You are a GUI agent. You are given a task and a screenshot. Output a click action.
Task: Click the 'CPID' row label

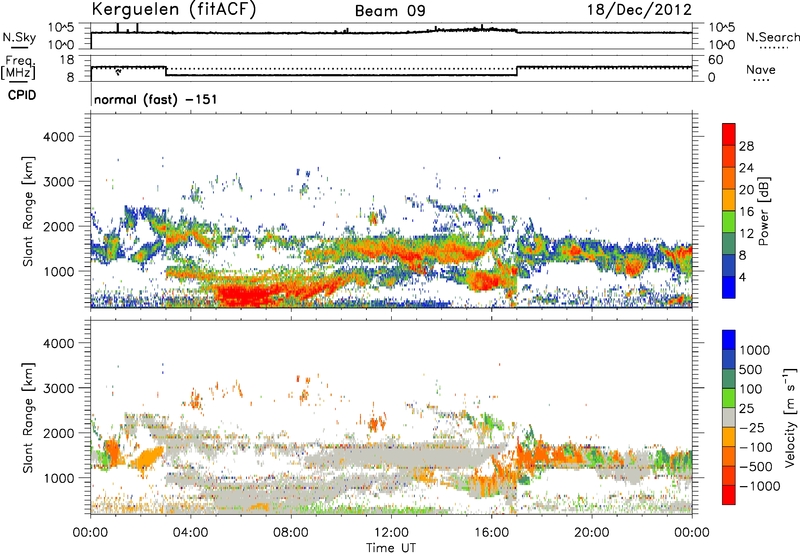22,95
